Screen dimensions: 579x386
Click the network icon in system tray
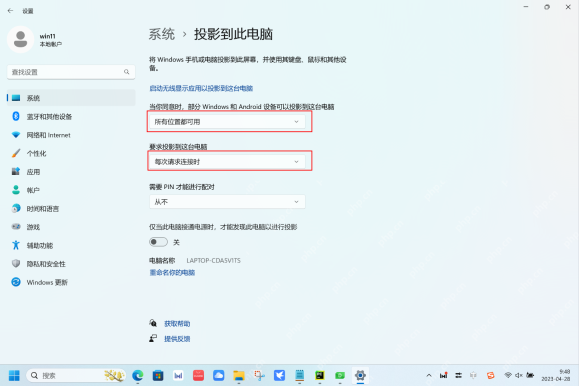coord(508,375)
